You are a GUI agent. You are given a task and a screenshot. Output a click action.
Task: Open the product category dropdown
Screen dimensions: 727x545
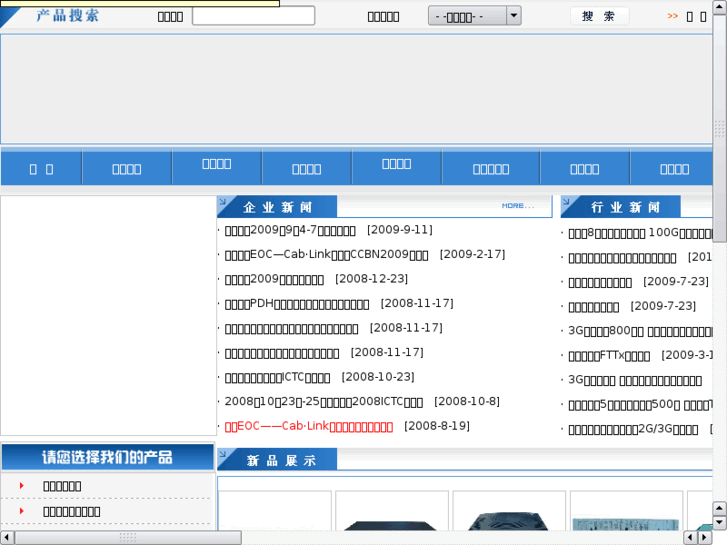pyautogui.click(x=474, y=16)
